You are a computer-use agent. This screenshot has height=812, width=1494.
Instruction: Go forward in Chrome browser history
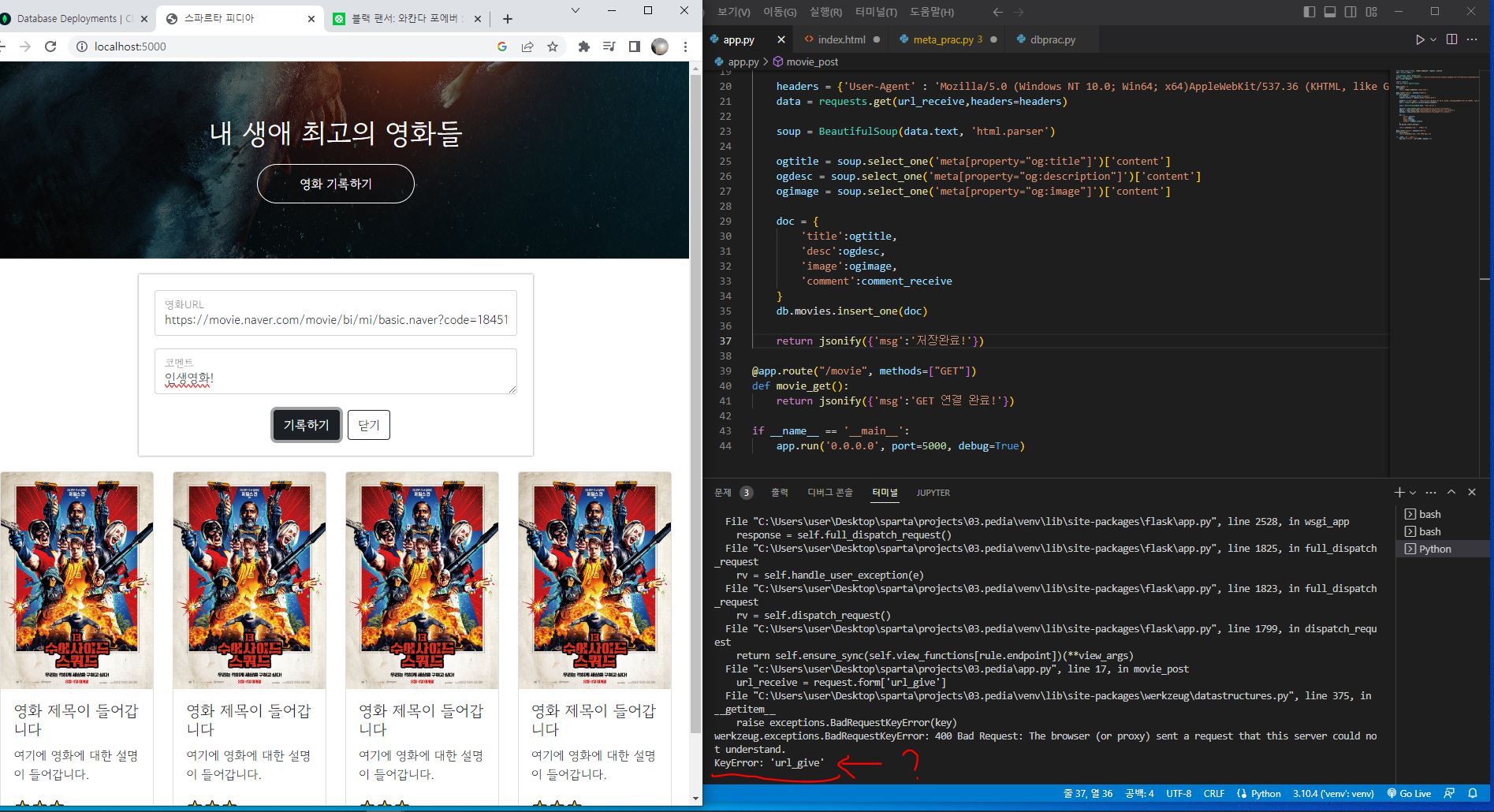[25, 47]
